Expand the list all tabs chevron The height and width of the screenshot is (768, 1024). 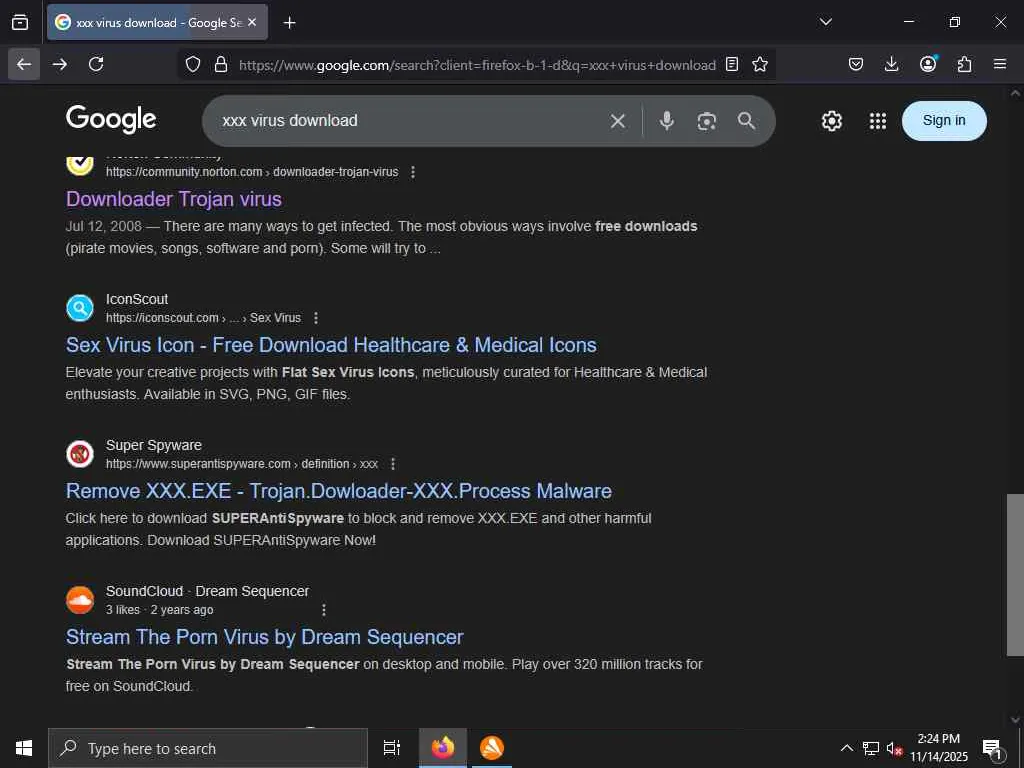click(825, 22)
